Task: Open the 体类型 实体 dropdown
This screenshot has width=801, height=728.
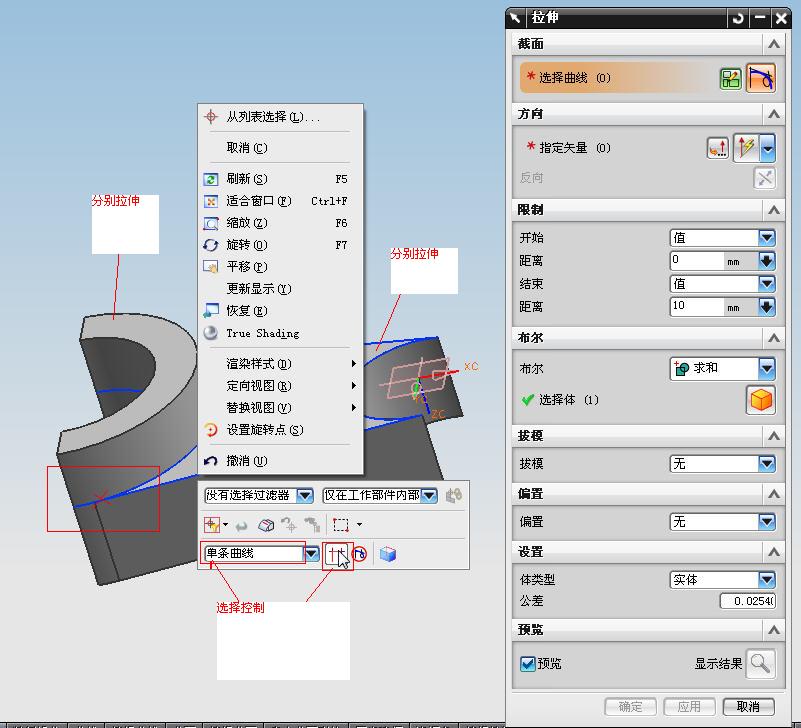Action: [767, 580]
